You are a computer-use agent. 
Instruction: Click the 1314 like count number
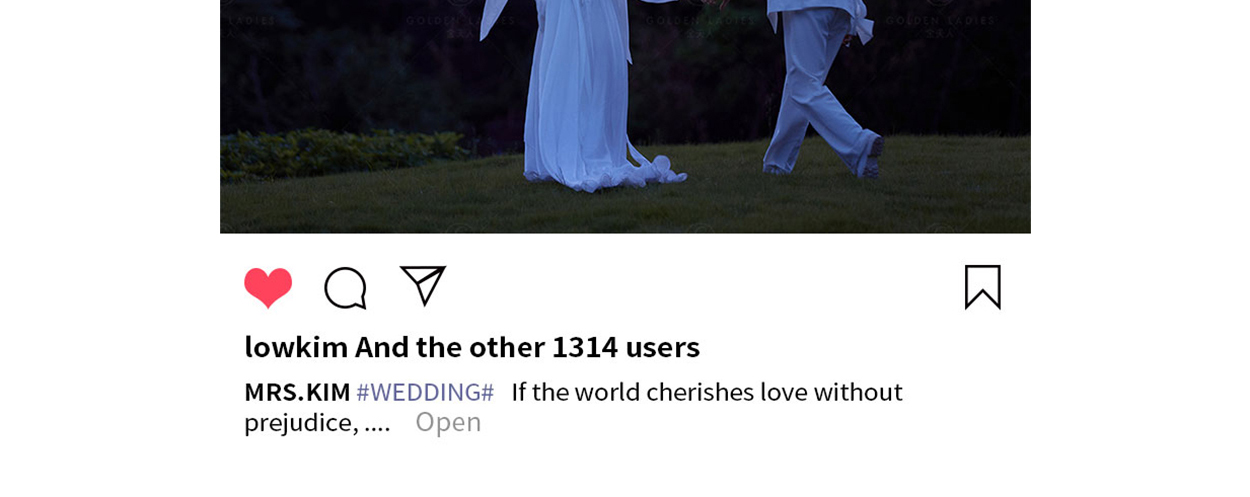coord(585,346)
